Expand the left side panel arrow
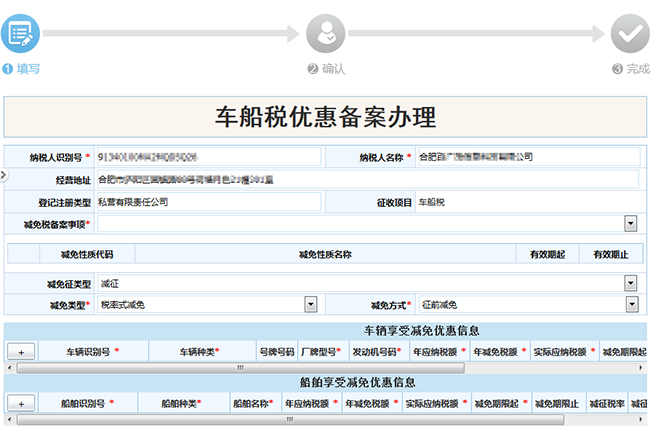 pos(3,175)
